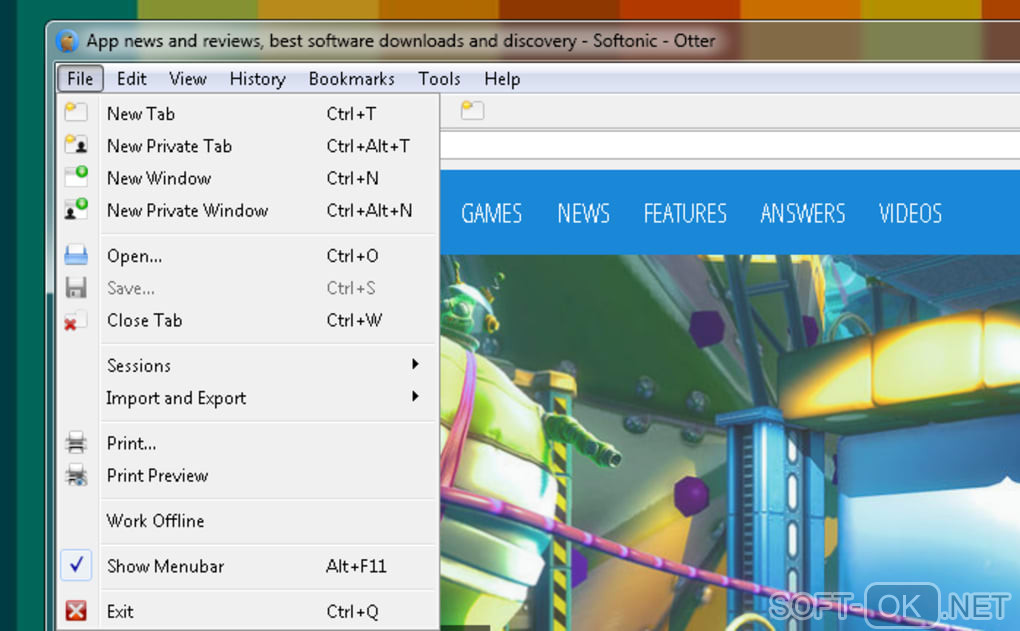1020x631 pixels.
Task: Click the printer icon beside Print...
Action: tap(76, 442)
